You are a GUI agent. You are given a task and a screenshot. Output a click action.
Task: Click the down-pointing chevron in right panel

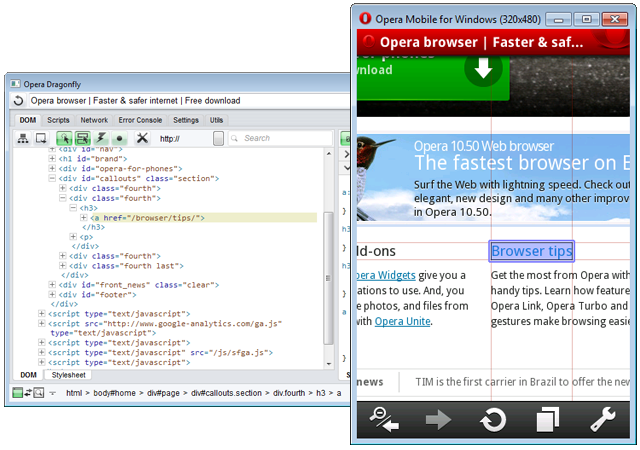coord(347,167)
